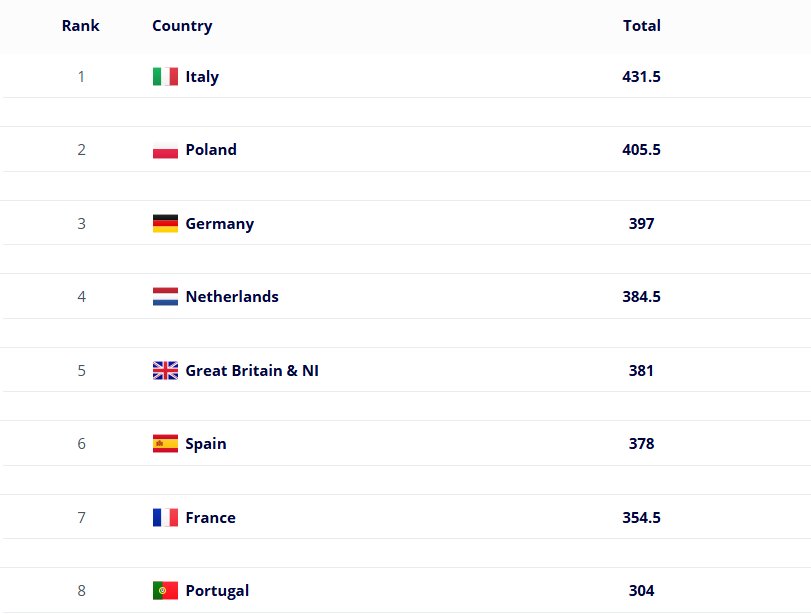Select Italy's total score 431.5

pyautogui.click(x=641, y=77)
